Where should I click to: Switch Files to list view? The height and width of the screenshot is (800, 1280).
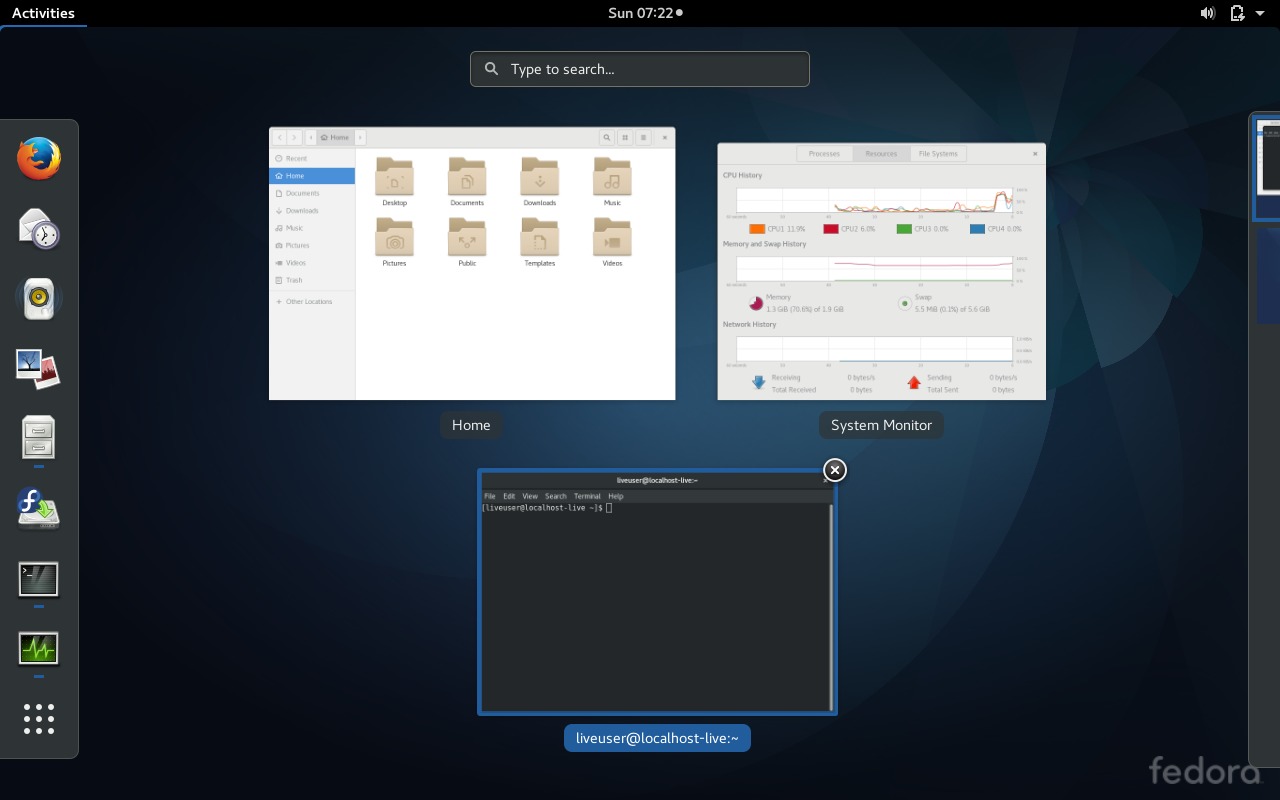[643, 137]
